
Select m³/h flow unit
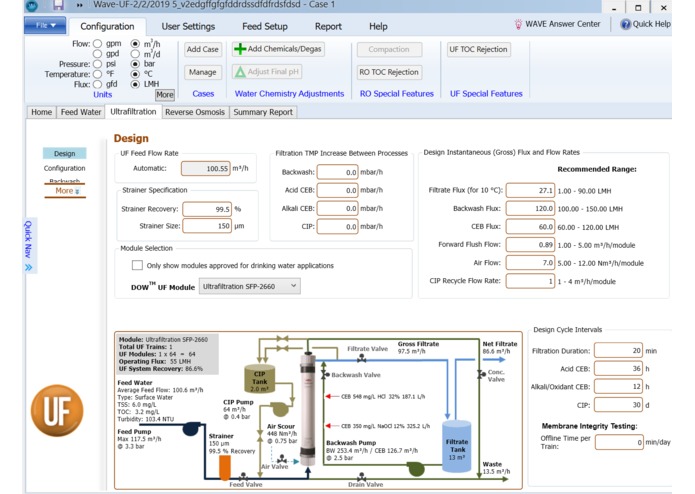pos(135,43)
